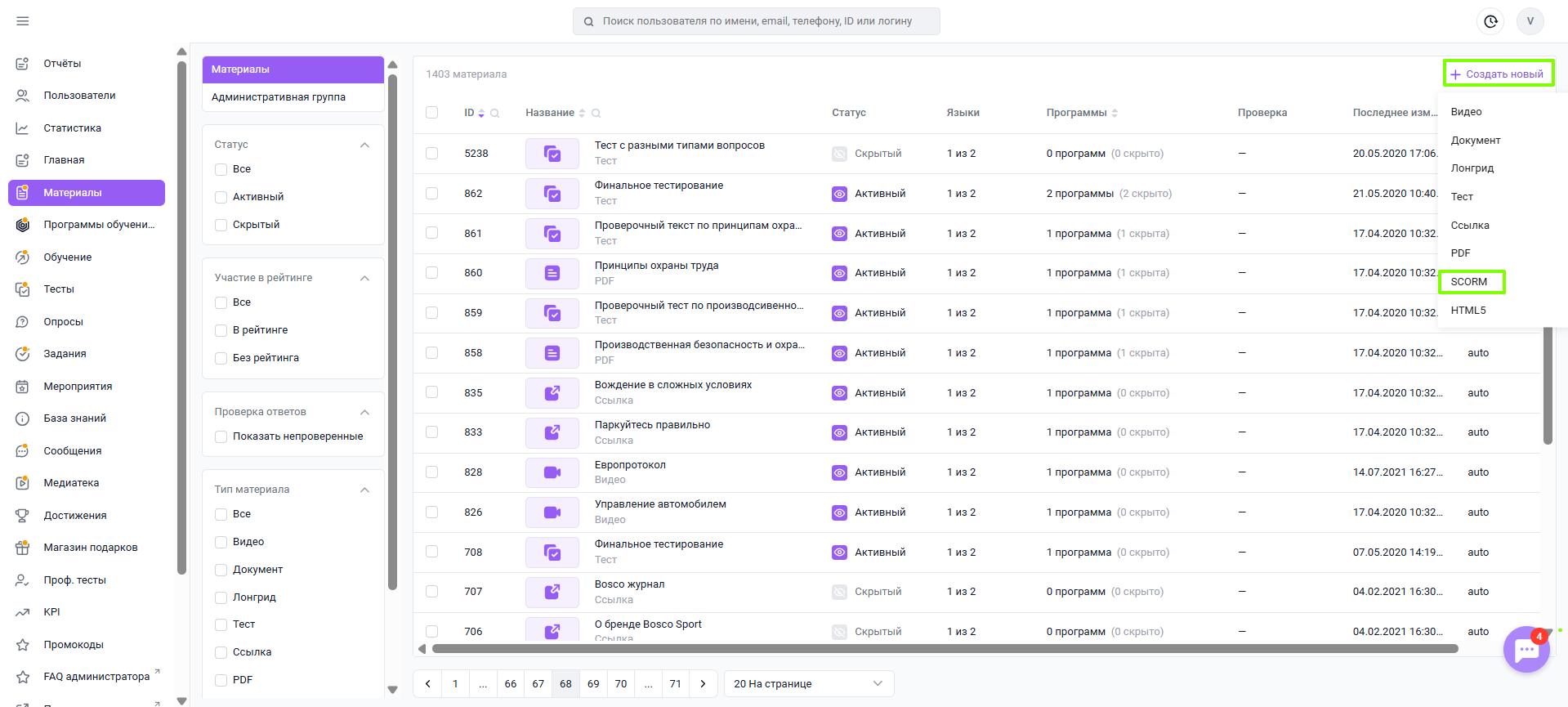Sort by ID column arrows

481,114
